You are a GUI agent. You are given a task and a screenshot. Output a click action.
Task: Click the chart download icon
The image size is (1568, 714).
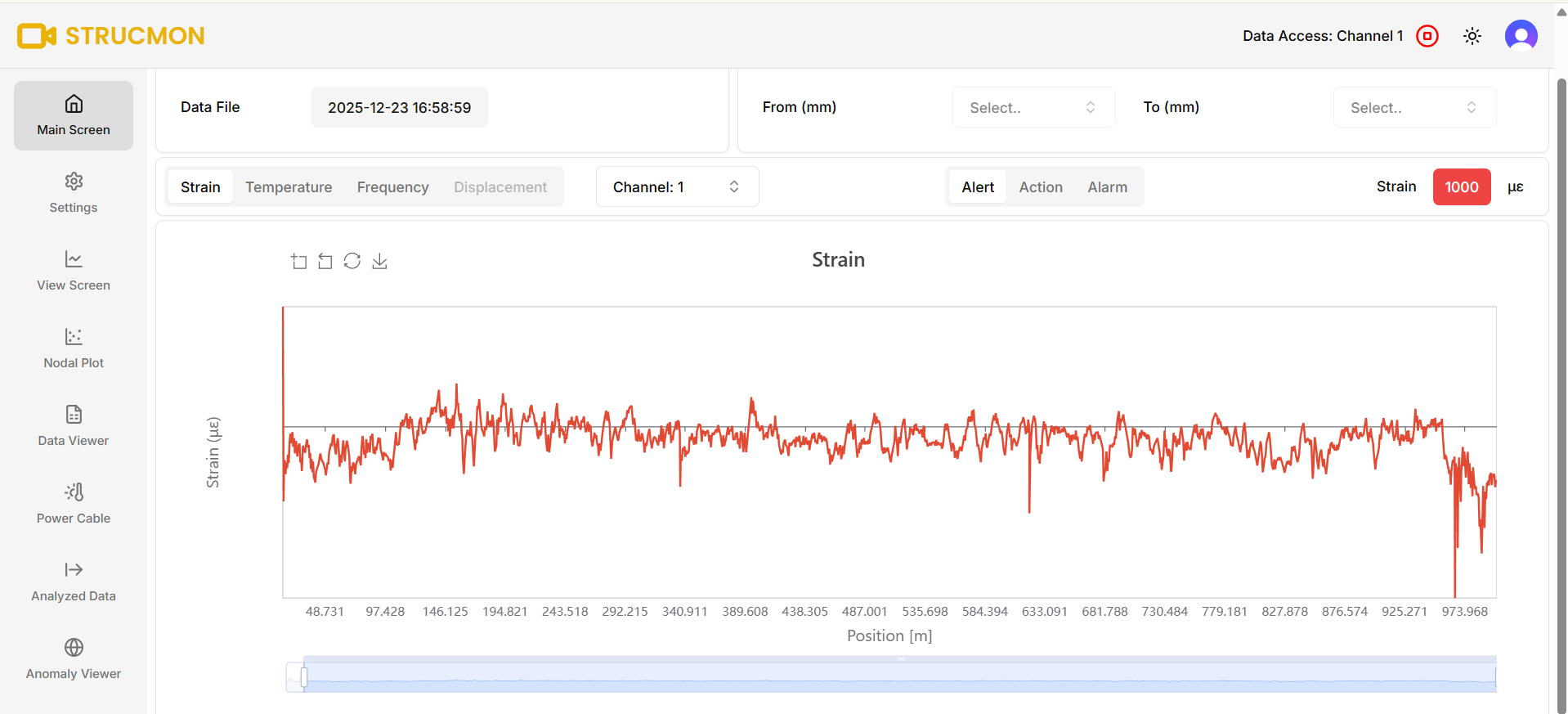379,261
